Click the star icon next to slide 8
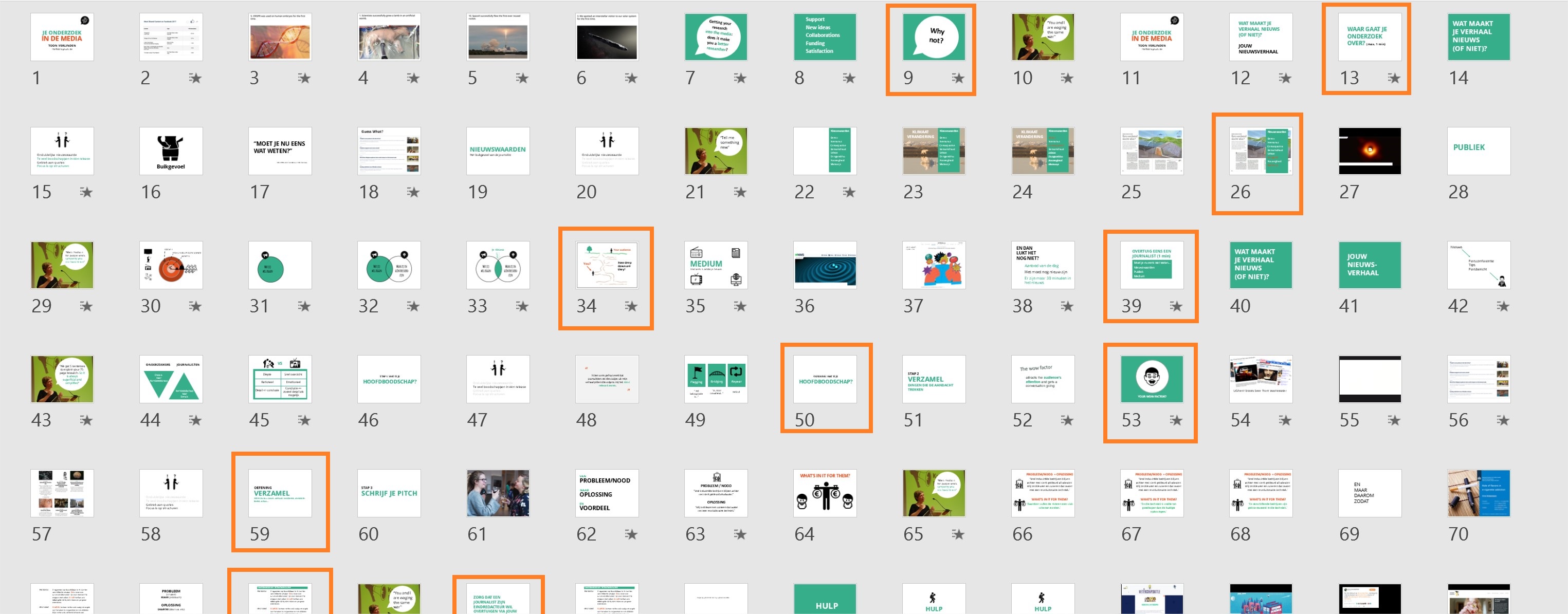Viewport: 1568px width, 614px height. pyautogui.click(x=849, y=78)
